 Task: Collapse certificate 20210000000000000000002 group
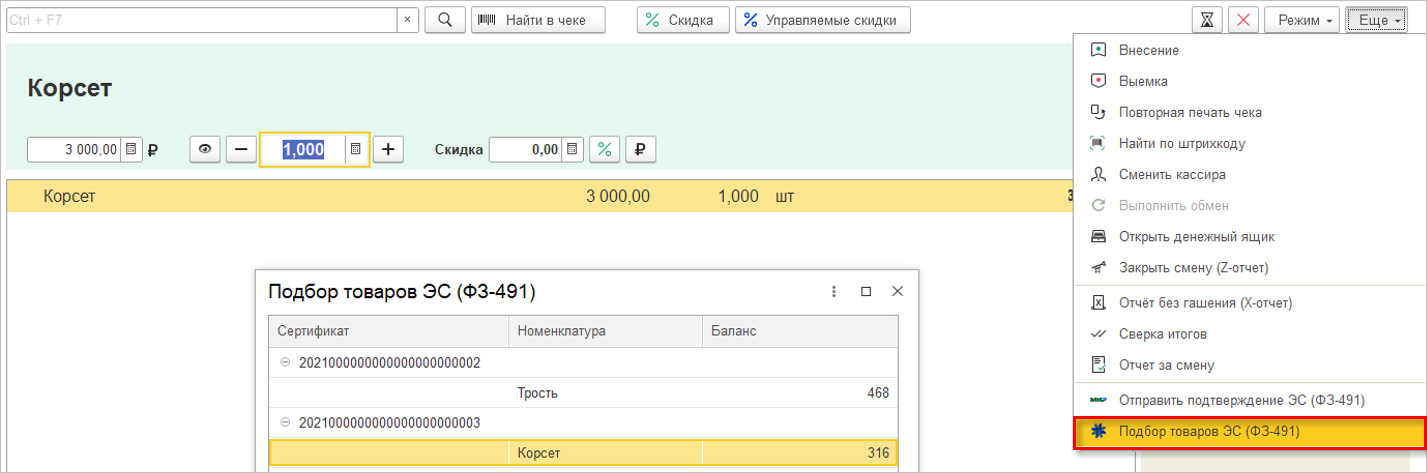(x=286, y=363)
